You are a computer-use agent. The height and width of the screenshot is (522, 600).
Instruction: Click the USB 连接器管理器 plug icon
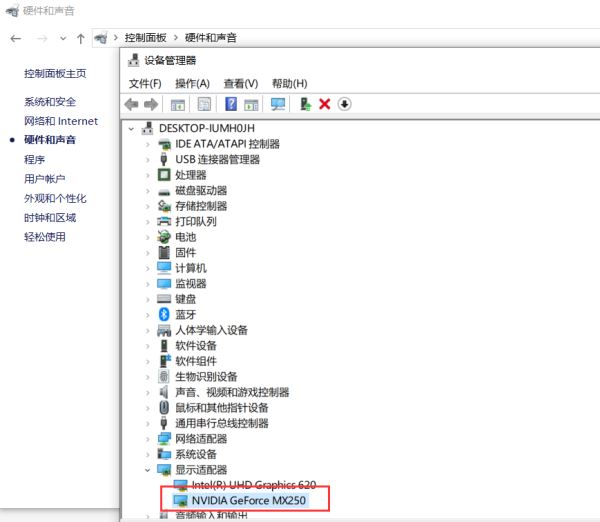(x=164, y=159)
